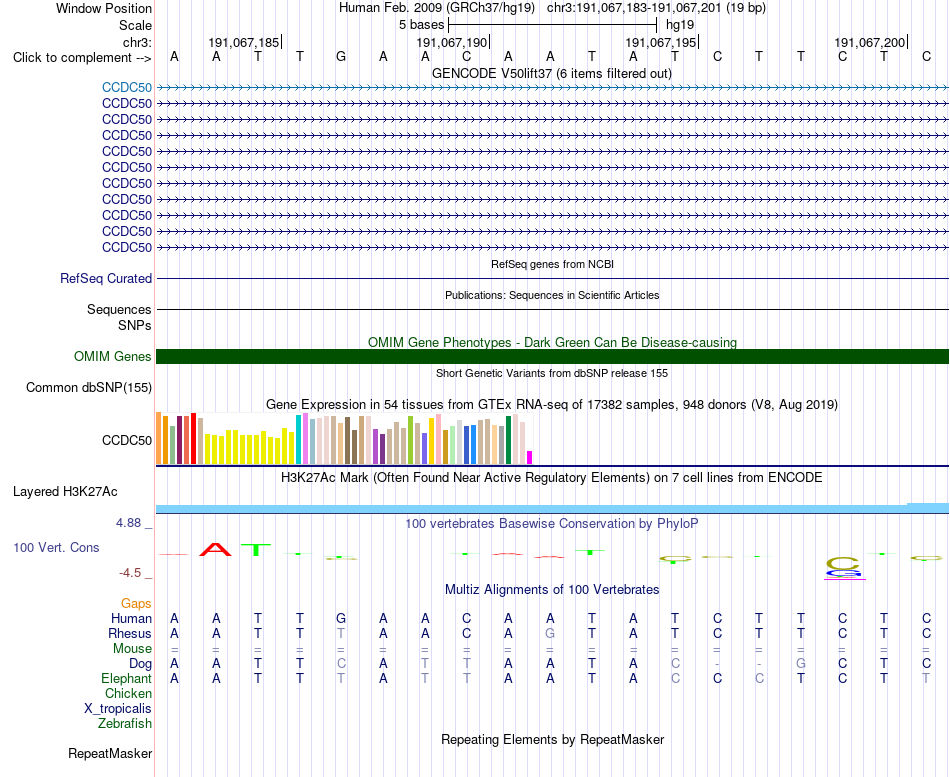Click the large red A PhyloP conservation logo
Screen dimensions: 950x777
(x=216, y=550)
